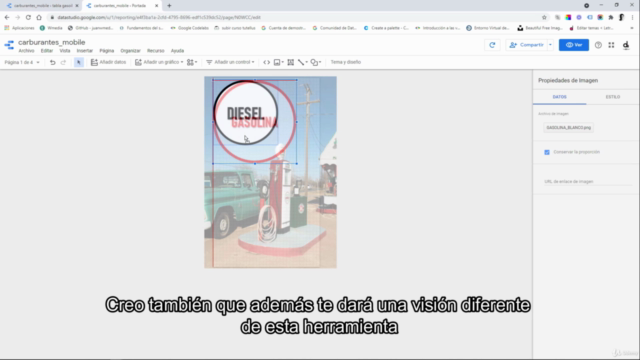The height and width of the screenshot is (360, 640).
Task: Open the line tool dropdown
Action: tap(302, 62)
